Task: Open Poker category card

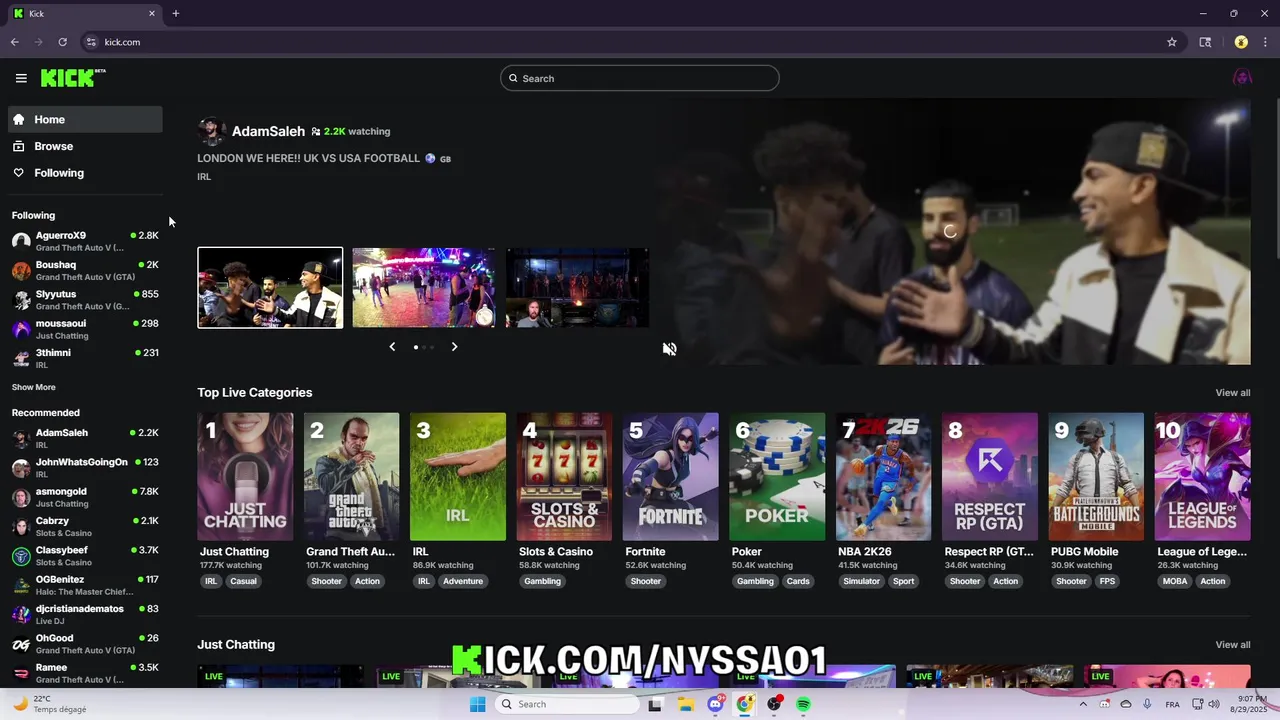Action: [x=777, y=477]
